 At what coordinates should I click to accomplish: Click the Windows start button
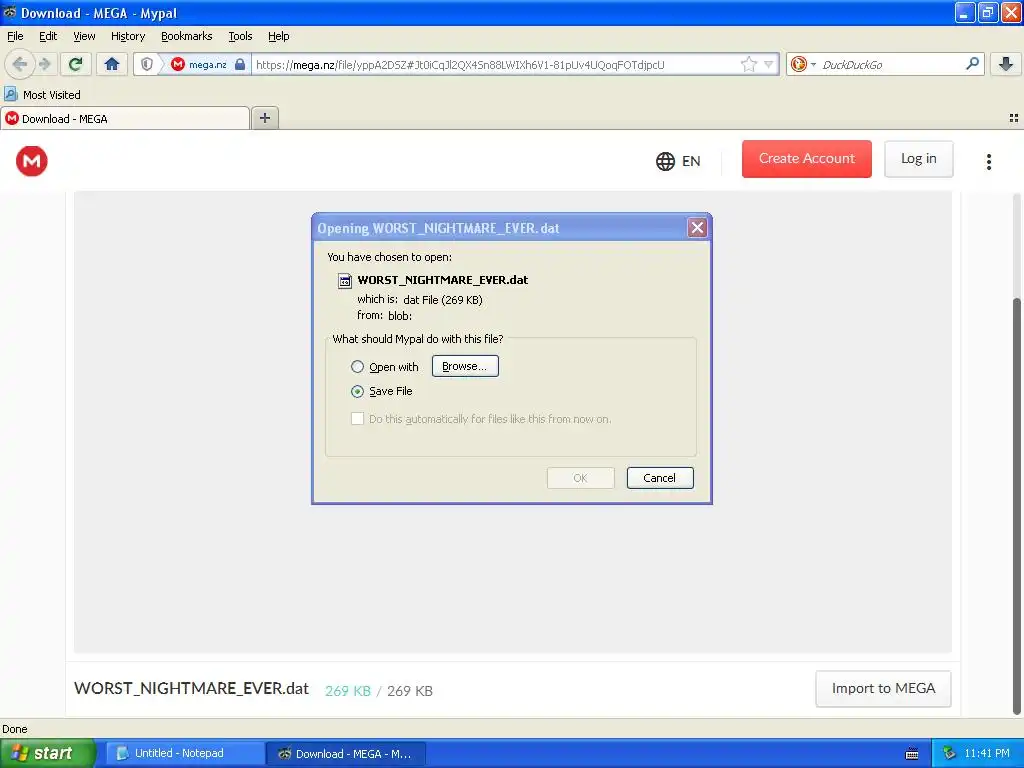[47, 753]
